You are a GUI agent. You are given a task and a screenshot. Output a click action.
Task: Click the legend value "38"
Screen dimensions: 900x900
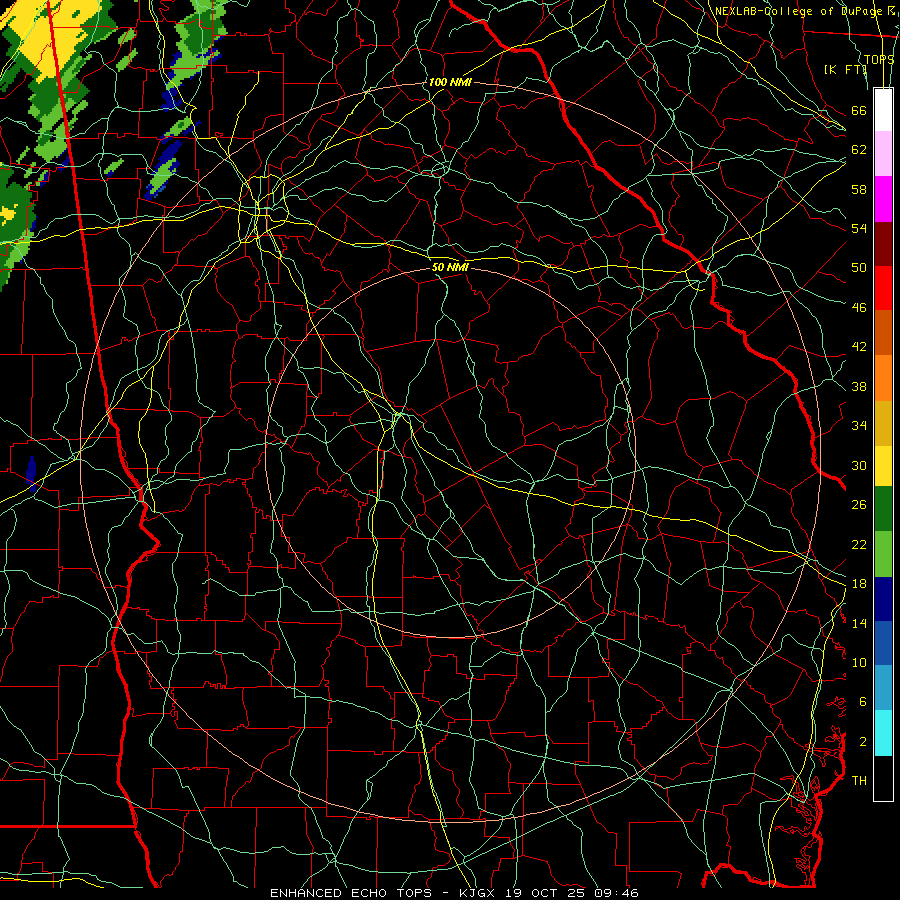859,386
